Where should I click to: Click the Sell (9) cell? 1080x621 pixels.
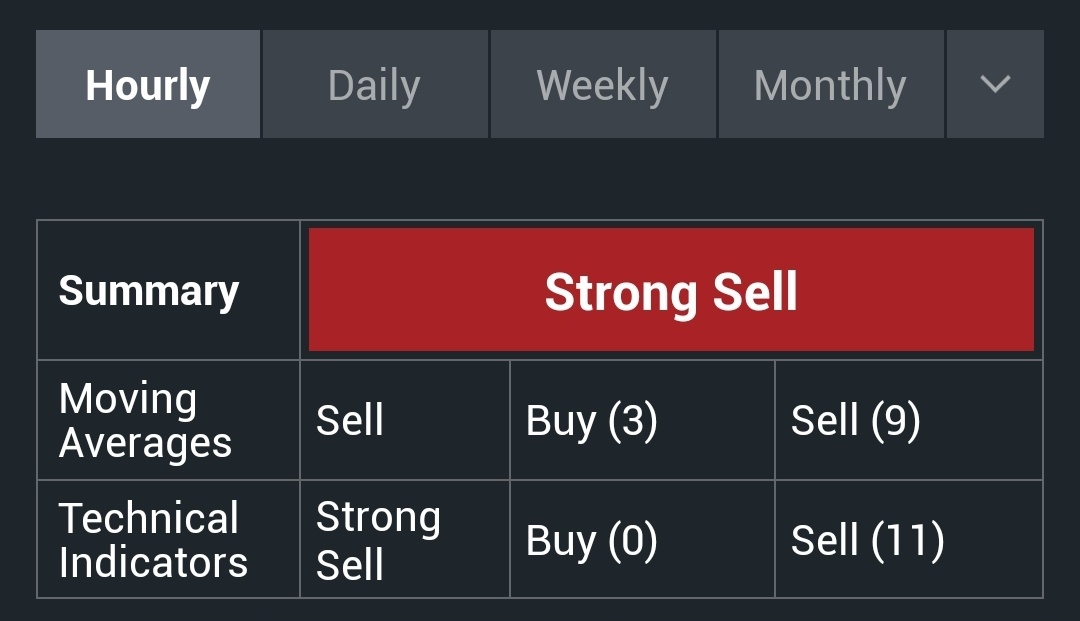pos(909,420)
